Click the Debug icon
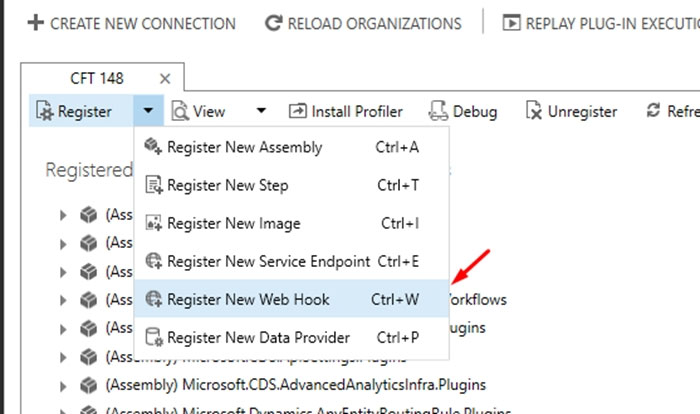 (x=438, y=111)
